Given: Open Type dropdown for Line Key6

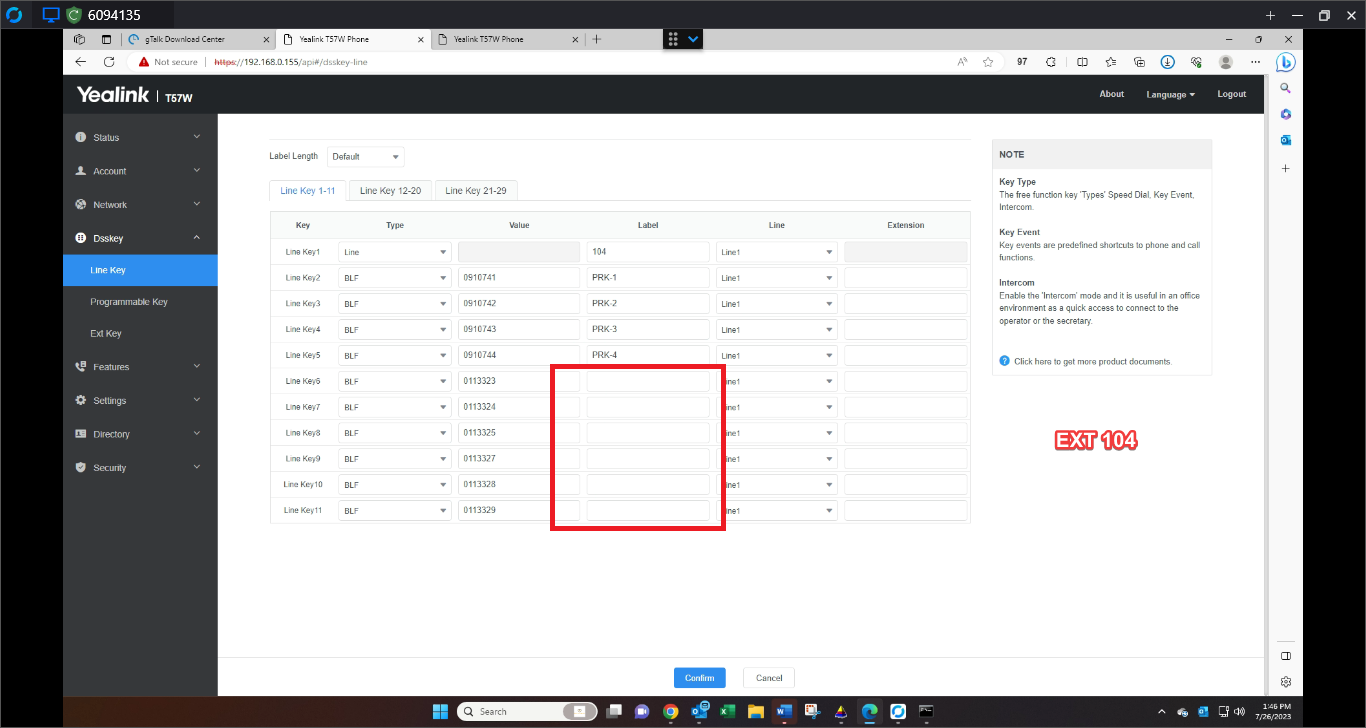Looking at the screenshot, I should [395, 381].
